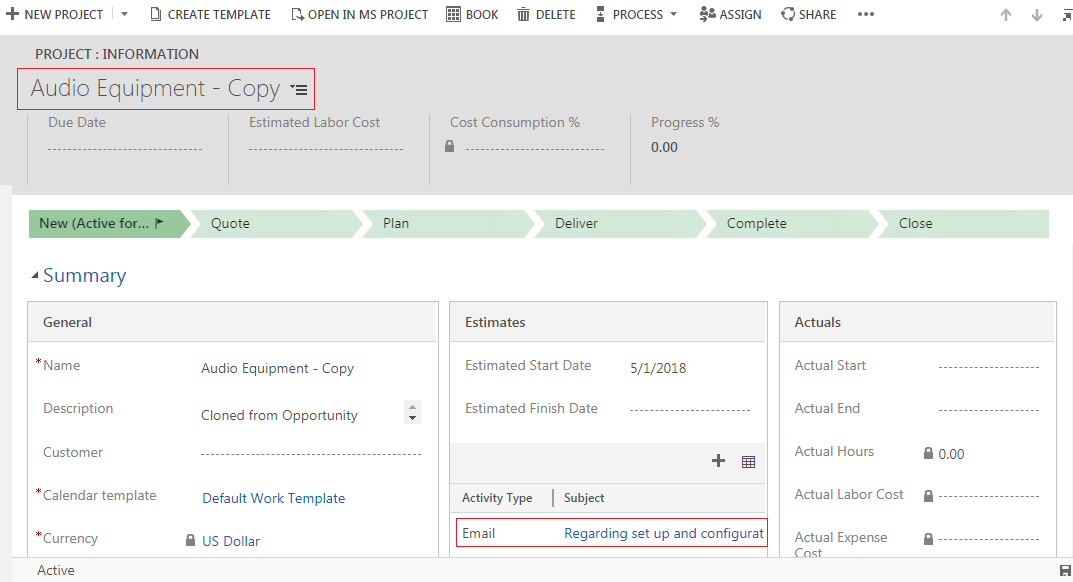Click the save icon in status bar
Viewport: 1073px width, 582px height.
(x=1065, y=570)
